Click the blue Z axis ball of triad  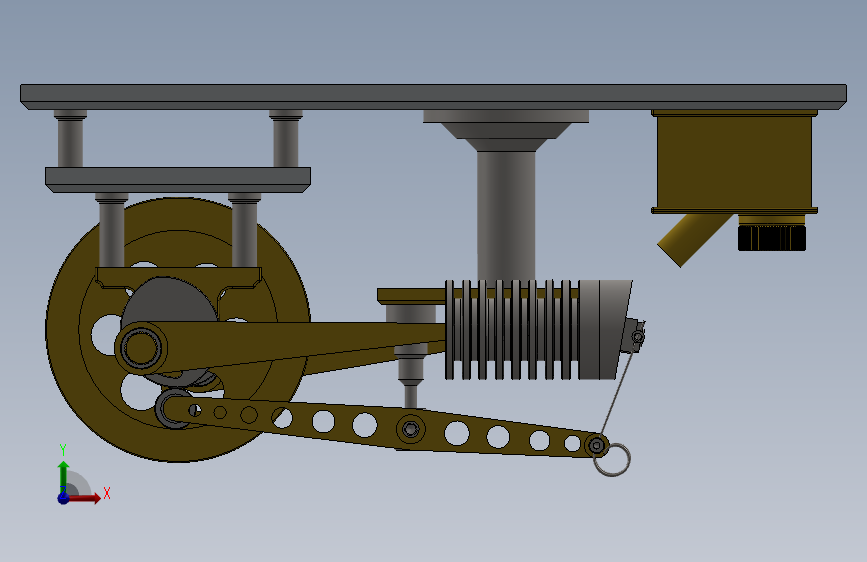coord(63,498)
